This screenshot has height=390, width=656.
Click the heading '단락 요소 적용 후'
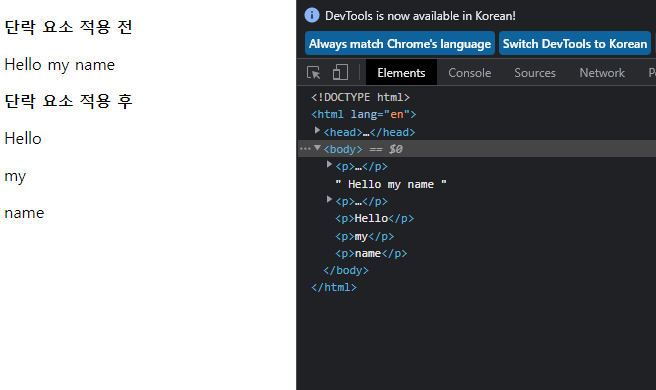pos(68,101)
